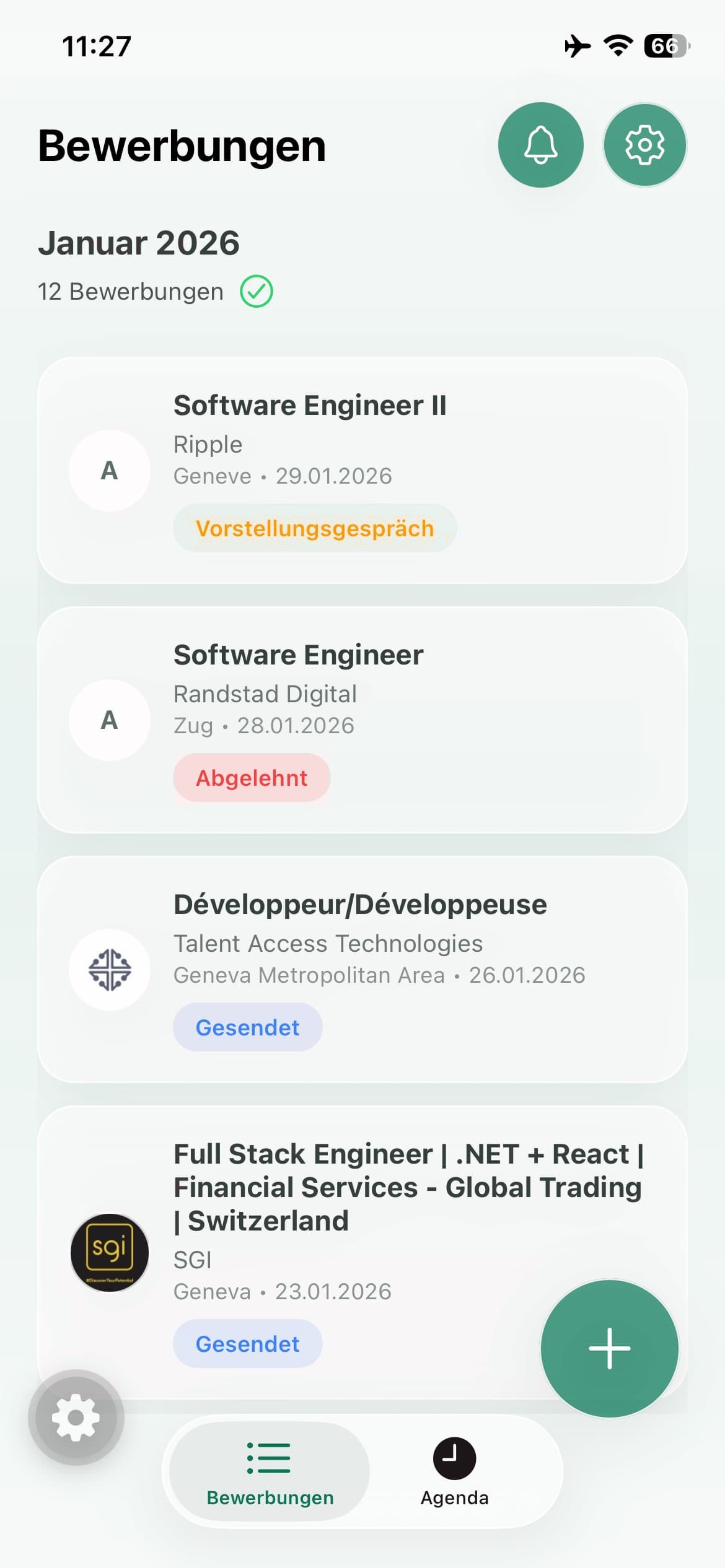Select the Bewerbungen tab

[x=270, y=1471]
